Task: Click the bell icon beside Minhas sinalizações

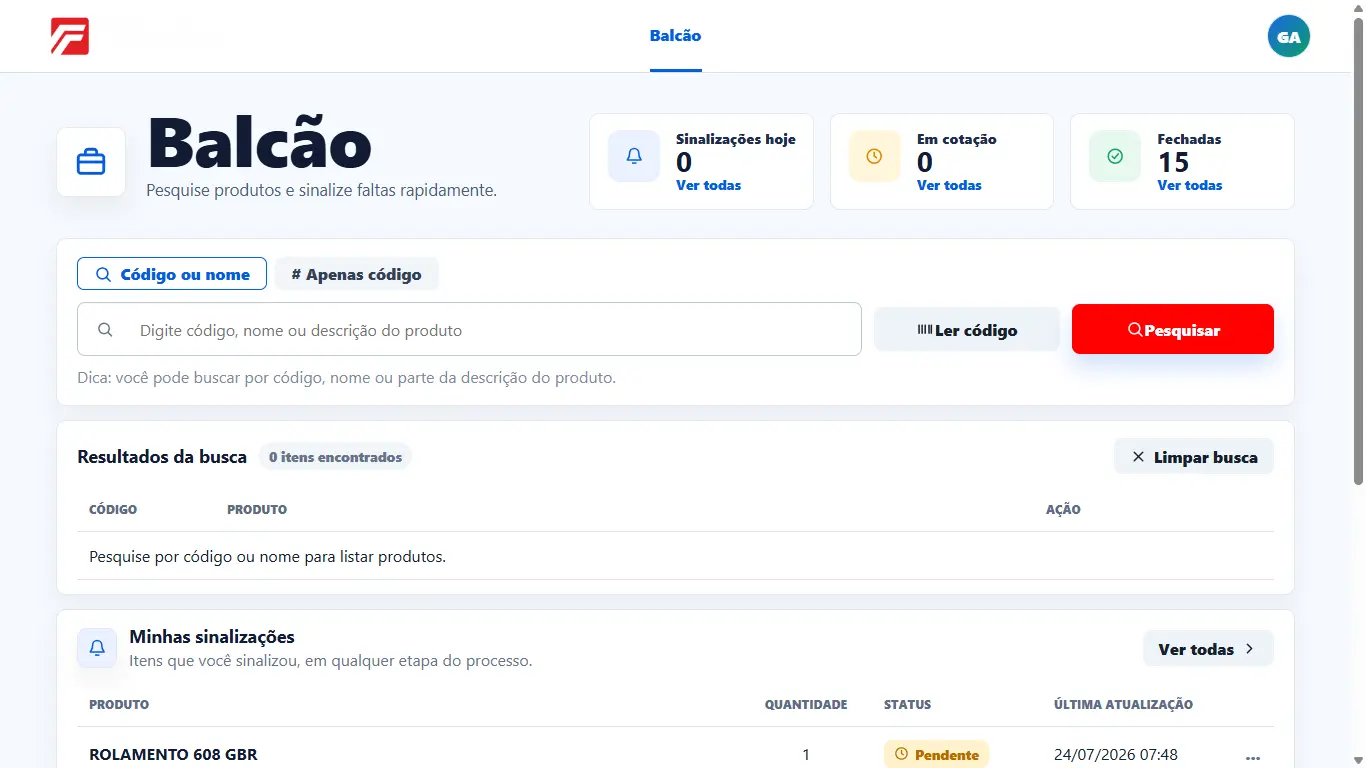Action: point(97,648)
